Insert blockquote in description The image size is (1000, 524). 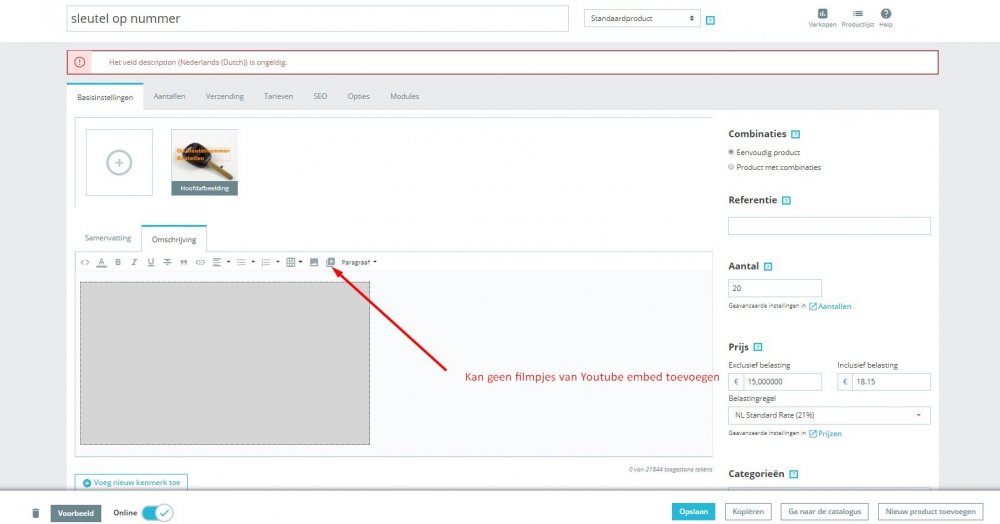[x=184, y=262]
